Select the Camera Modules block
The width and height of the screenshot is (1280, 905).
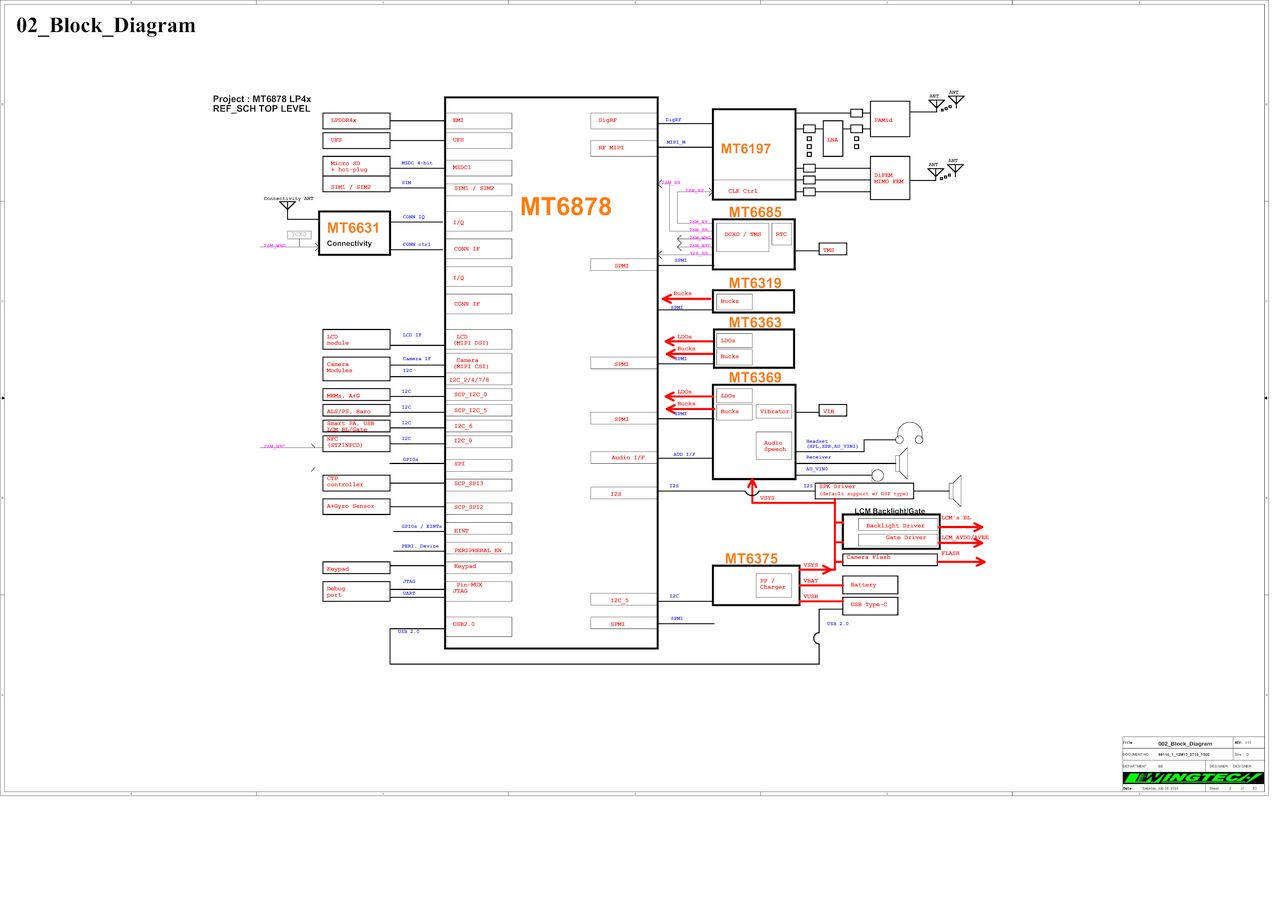click(356, 367)
